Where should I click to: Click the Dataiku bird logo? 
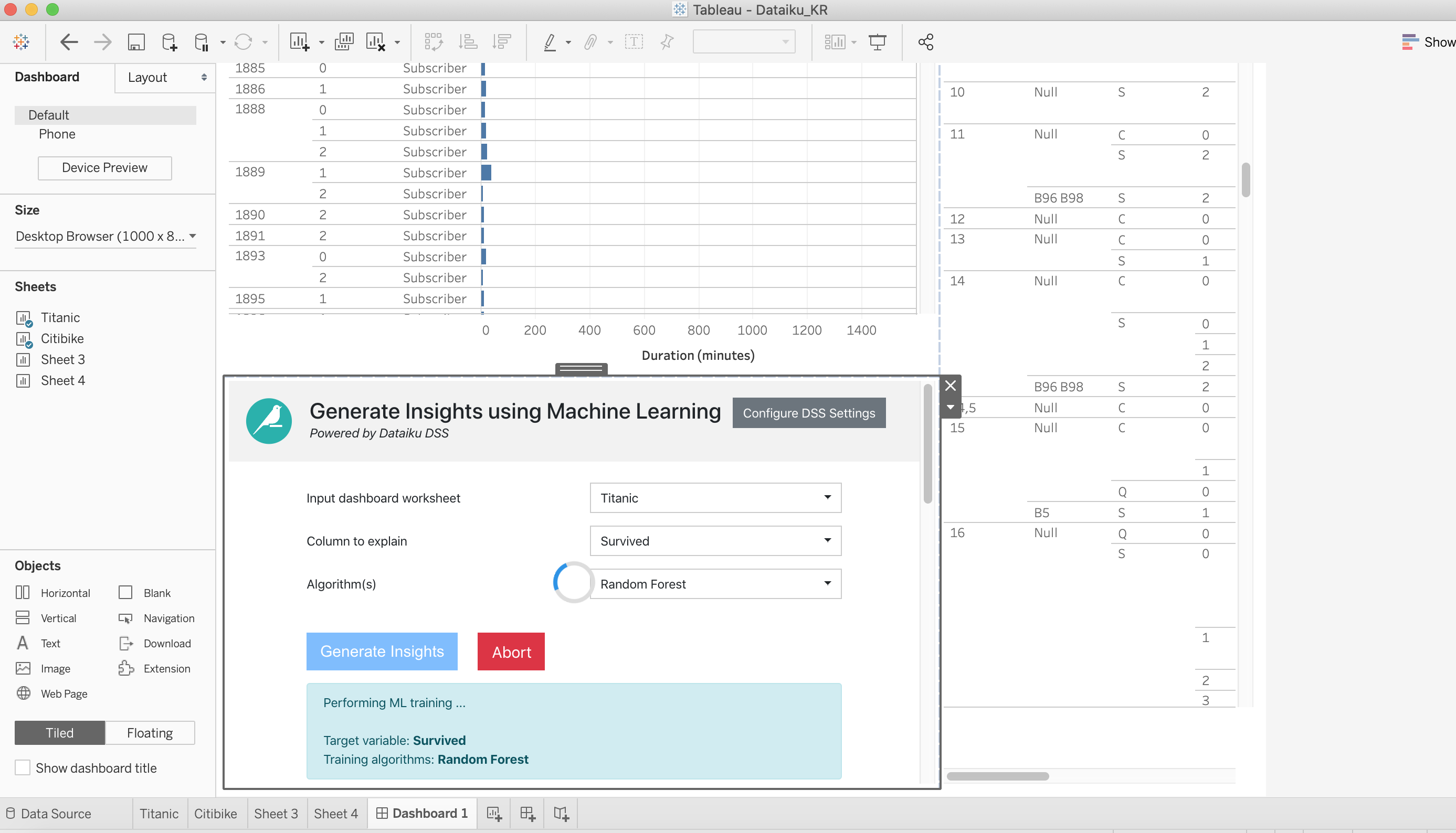269,421
